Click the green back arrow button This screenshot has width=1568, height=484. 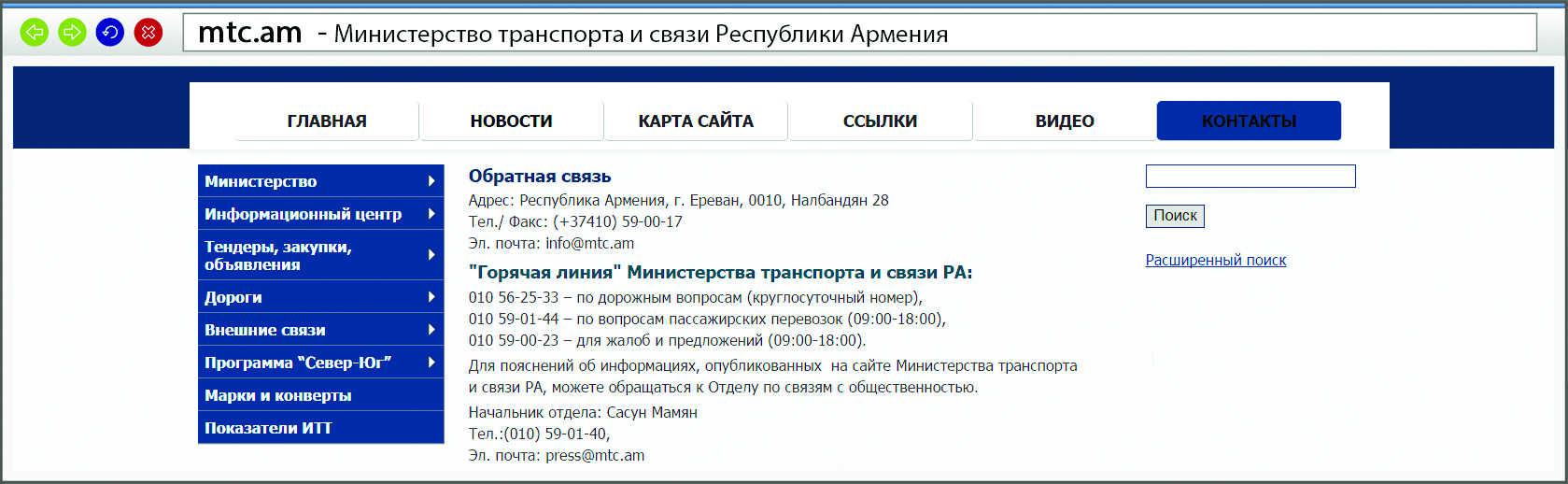click(35, 33)
